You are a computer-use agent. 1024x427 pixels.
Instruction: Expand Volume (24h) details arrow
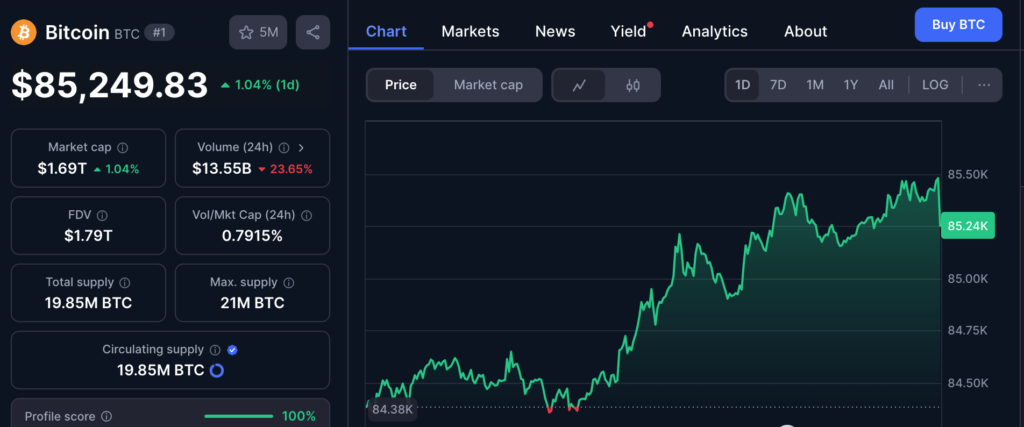[302, 147]
